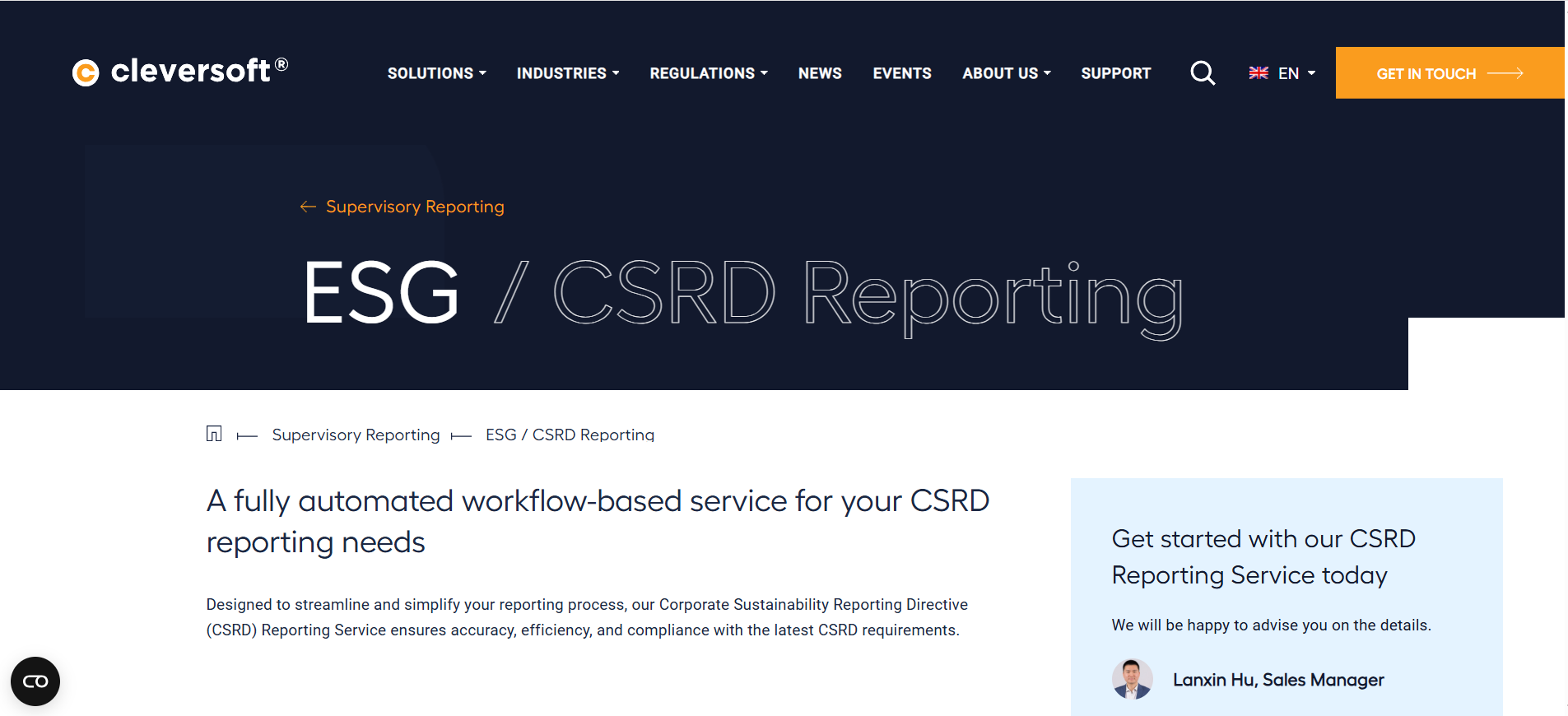Viewport: 1568px width, 716px height.
Task: Open the SUPPORT page
Action: coord(1116,73)
